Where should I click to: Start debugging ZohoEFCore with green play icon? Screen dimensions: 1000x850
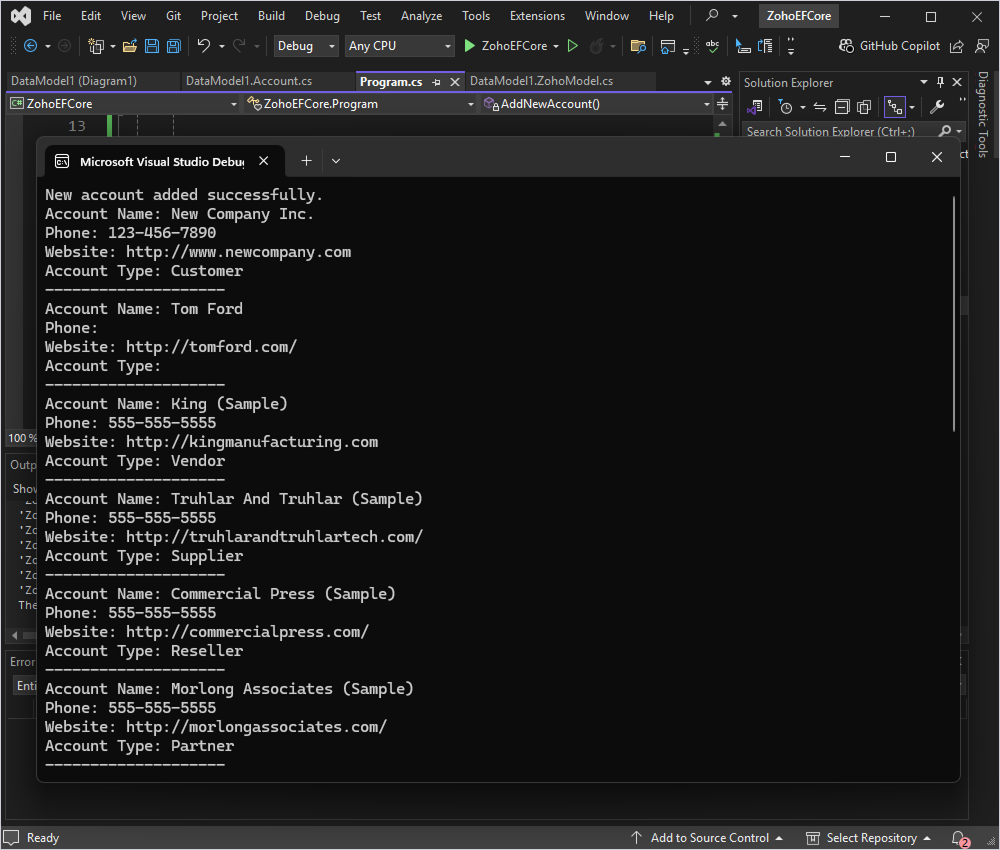(x=470, y=46)
